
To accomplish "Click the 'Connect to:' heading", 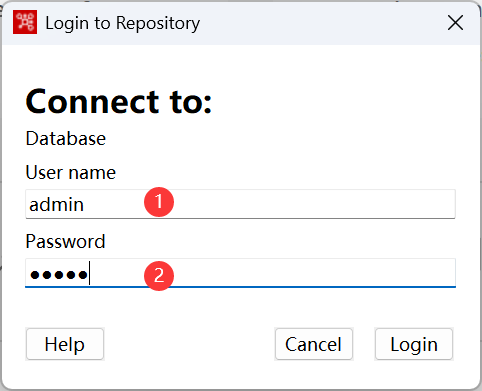I will (119, 102).
